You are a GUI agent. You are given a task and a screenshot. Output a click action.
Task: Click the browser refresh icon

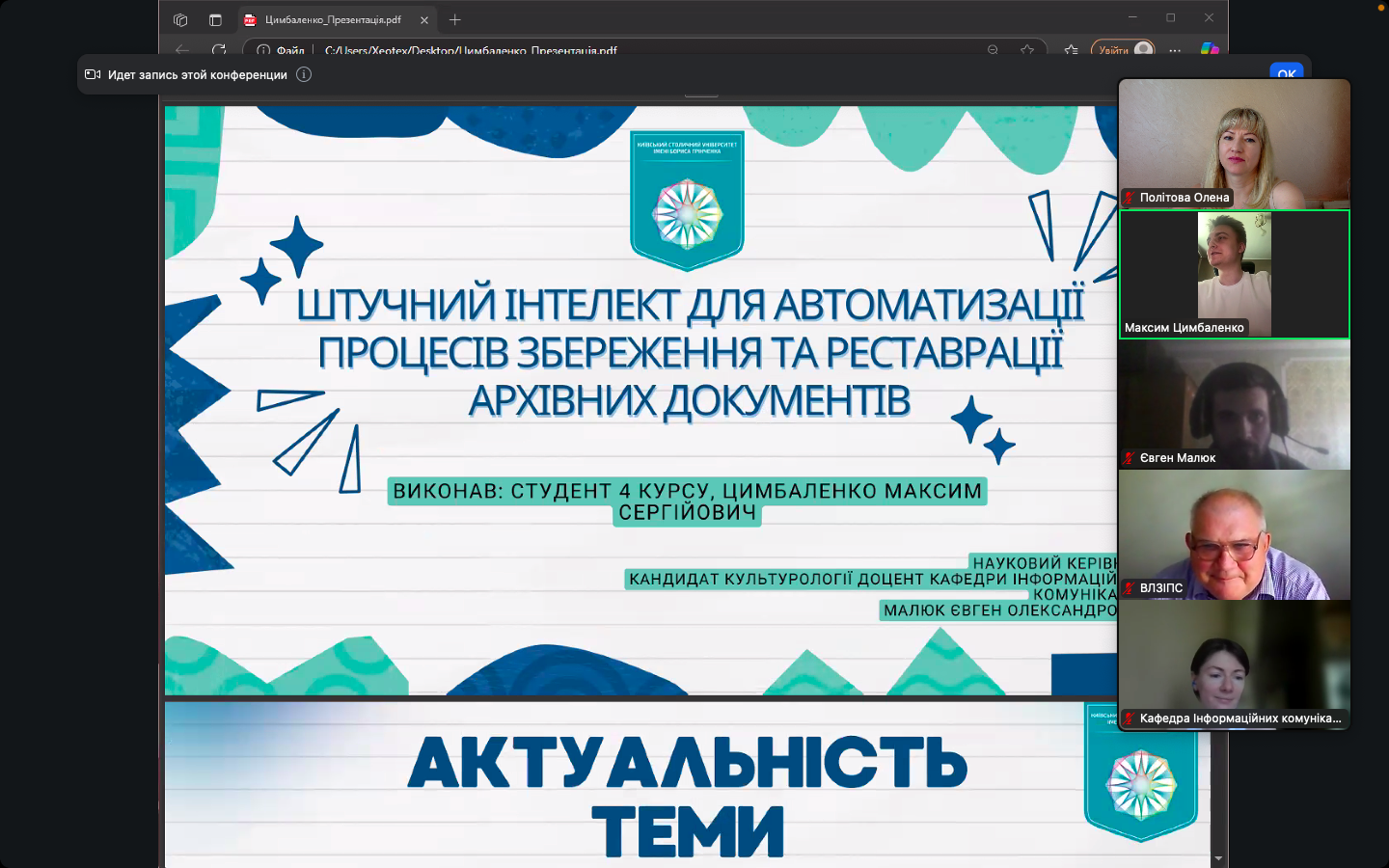pos(219,49)
